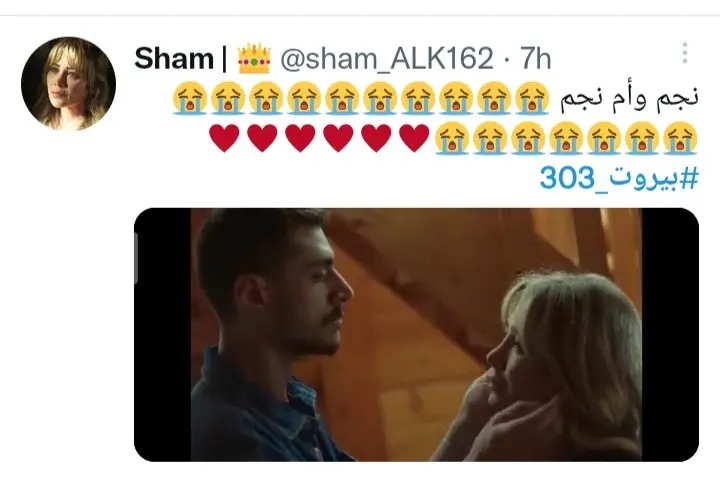Open Sham's round profile avatar

coord(68,84)
